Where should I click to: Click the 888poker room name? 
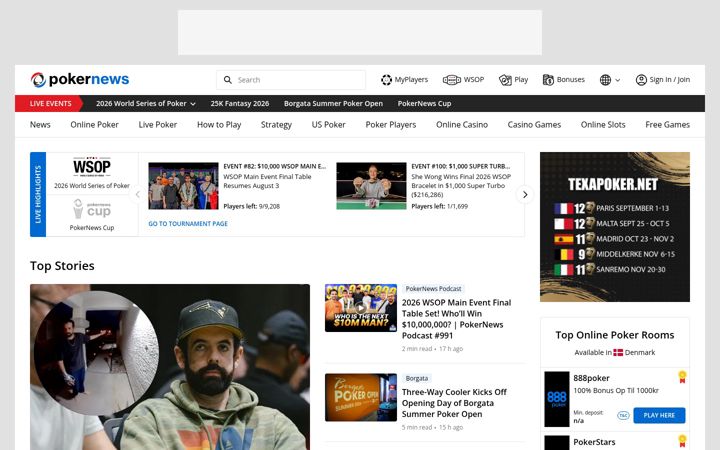point(591,378)
